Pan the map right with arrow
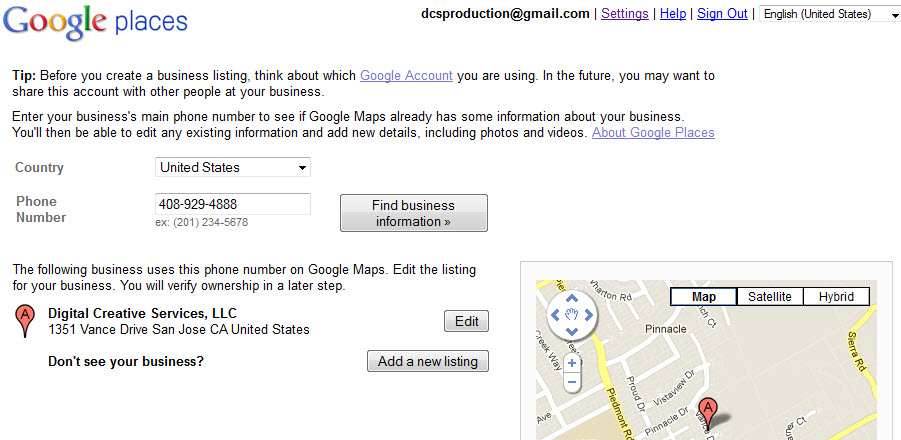 588,315
